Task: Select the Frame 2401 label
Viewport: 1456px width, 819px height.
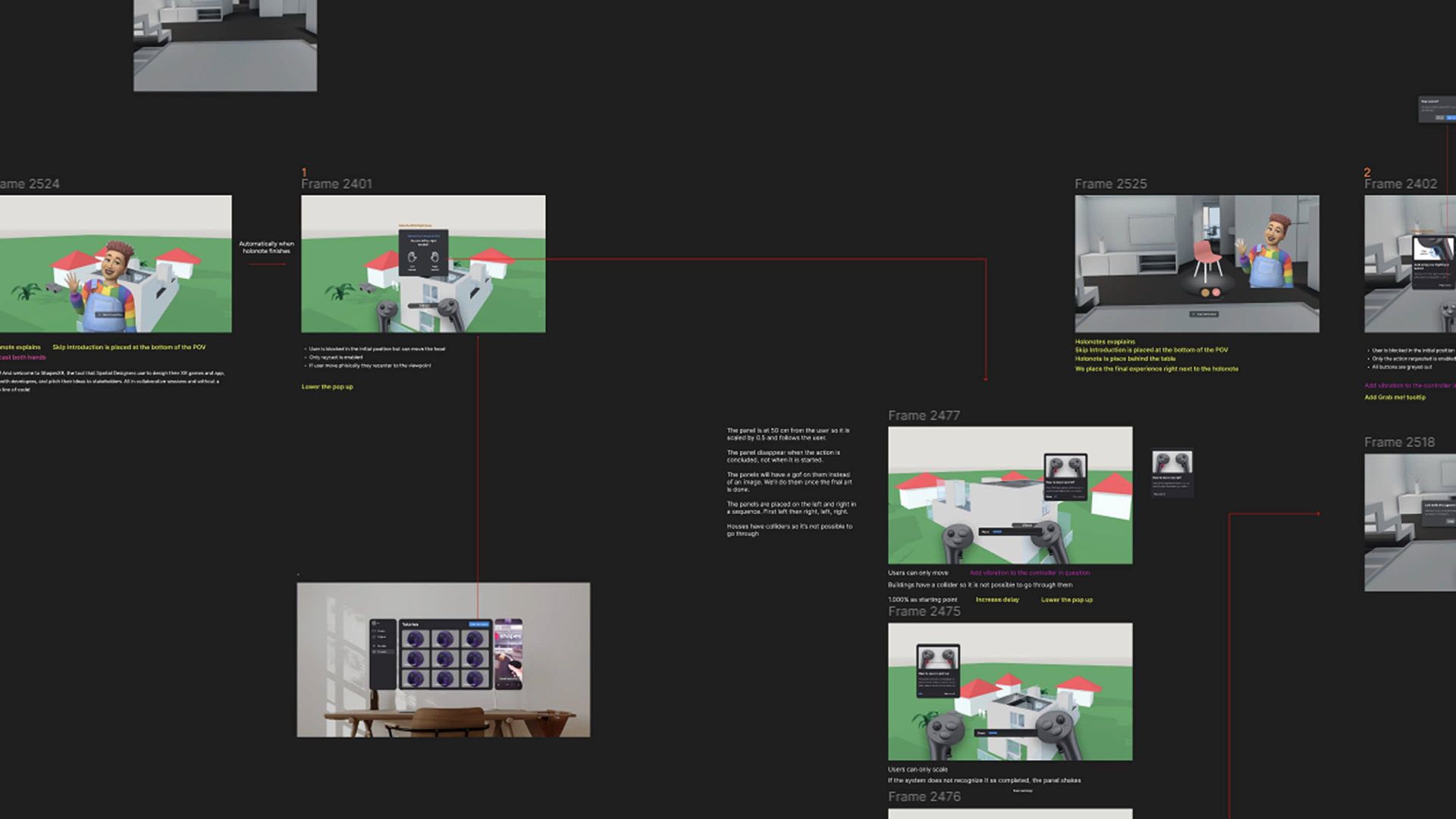Action: 337,184
